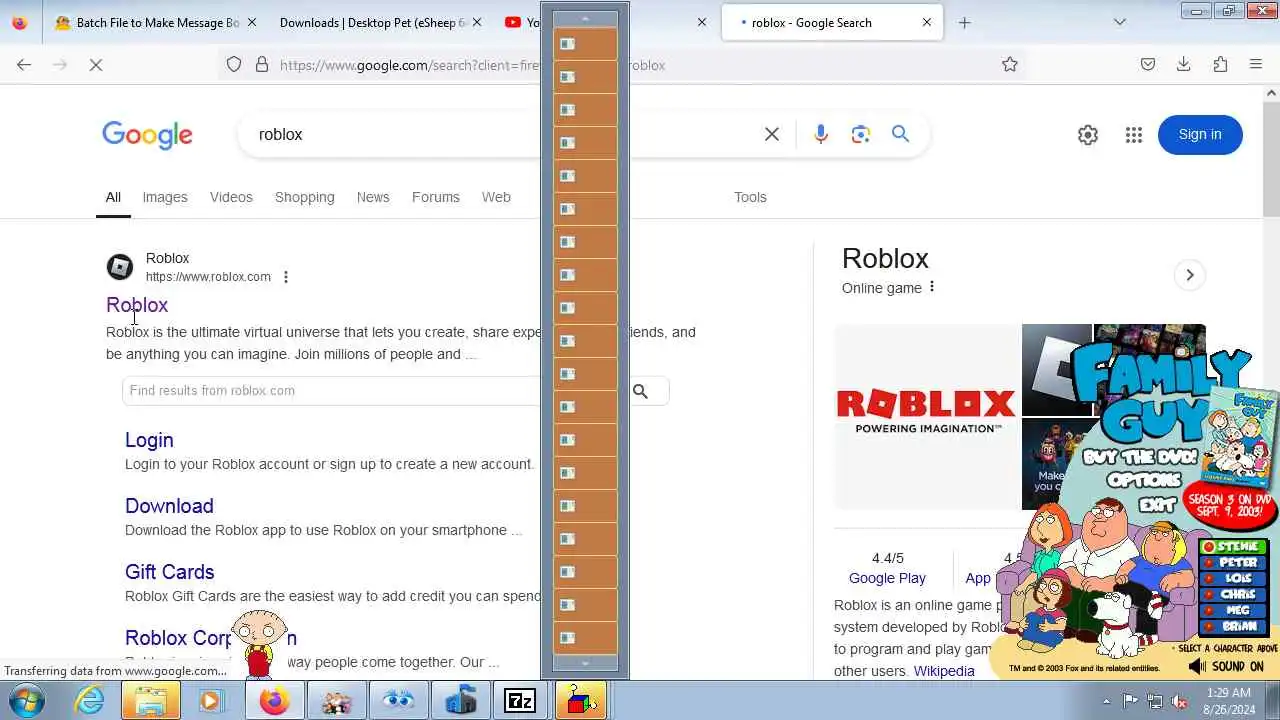1280x720 pixels.
Task: Click the toy blocks taskbar icon
Action: 581,701
